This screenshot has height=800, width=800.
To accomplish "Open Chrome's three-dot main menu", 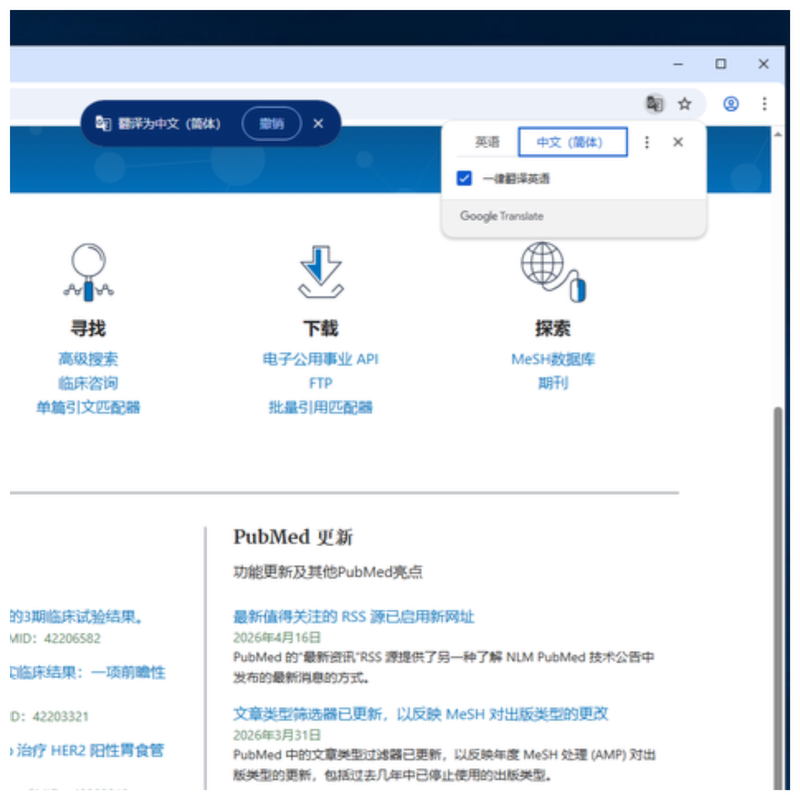I will (x=764, y=104).
